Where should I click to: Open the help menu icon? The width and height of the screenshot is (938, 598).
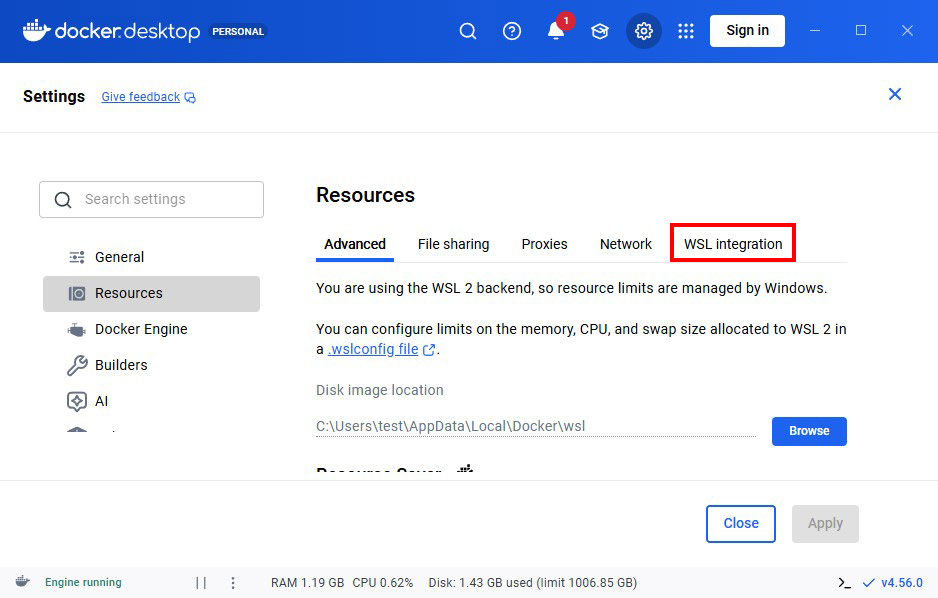point(512,31)
